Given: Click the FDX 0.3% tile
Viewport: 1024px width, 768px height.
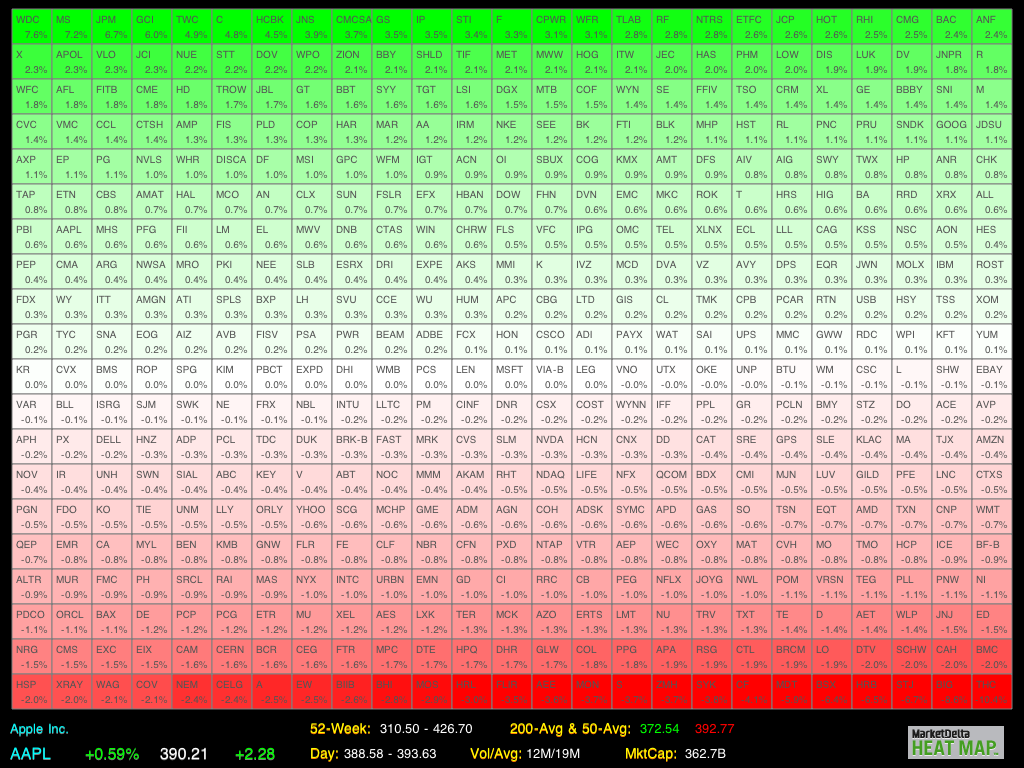Looking at the screenshot, I should 31,307.
